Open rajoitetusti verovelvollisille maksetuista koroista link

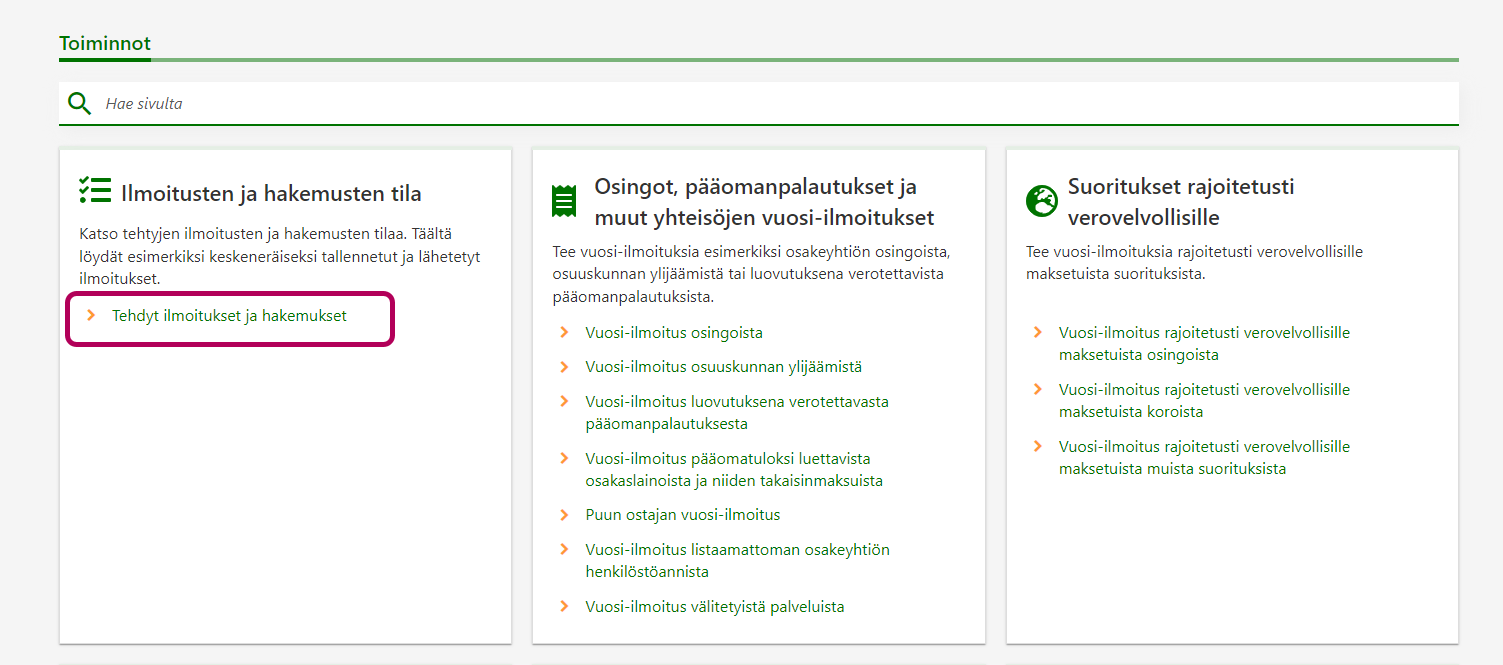click(1203, 400)
